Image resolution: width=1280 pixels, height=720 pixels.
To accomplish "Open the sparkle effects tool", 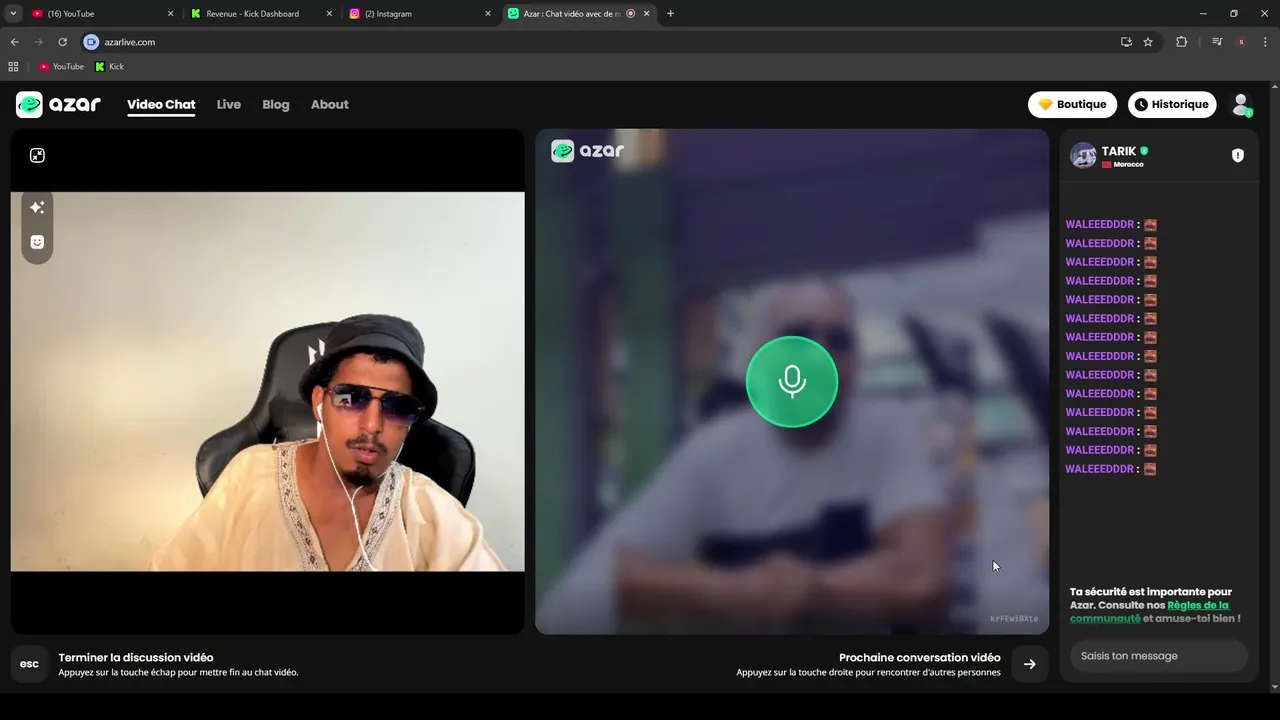I will click(37, 207).
